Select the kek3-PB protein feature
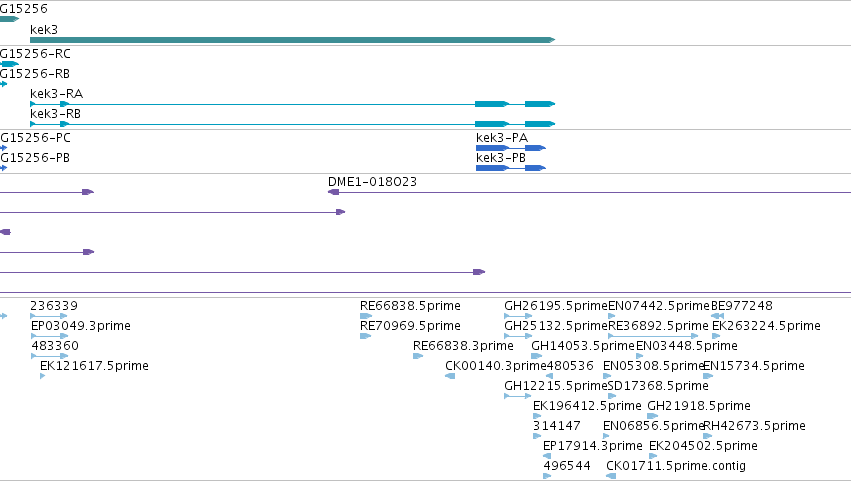This screenshot has height=481, width=851. coord(511,168)
